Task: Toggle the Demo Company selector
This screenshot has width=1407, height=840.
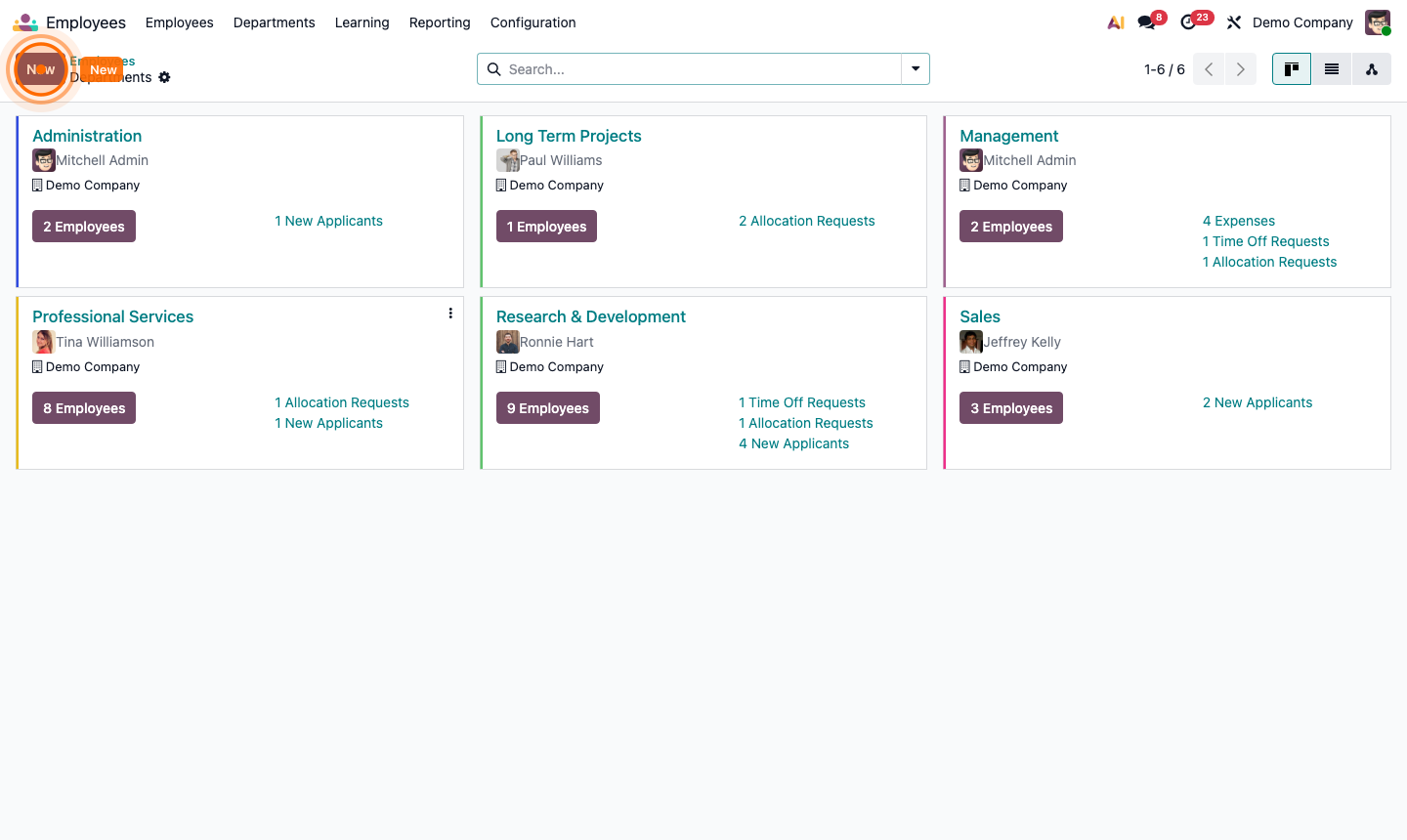Action: coord(1302,21)
